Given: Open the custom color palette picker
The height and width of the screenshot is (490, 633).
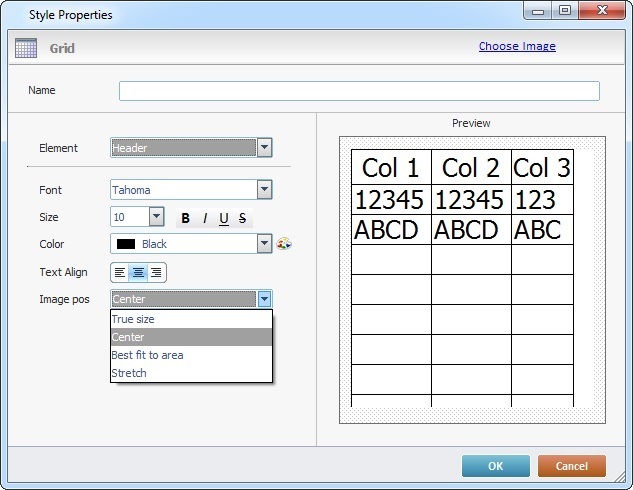Looking at the screenshot, I should click(x=283, y=244).
